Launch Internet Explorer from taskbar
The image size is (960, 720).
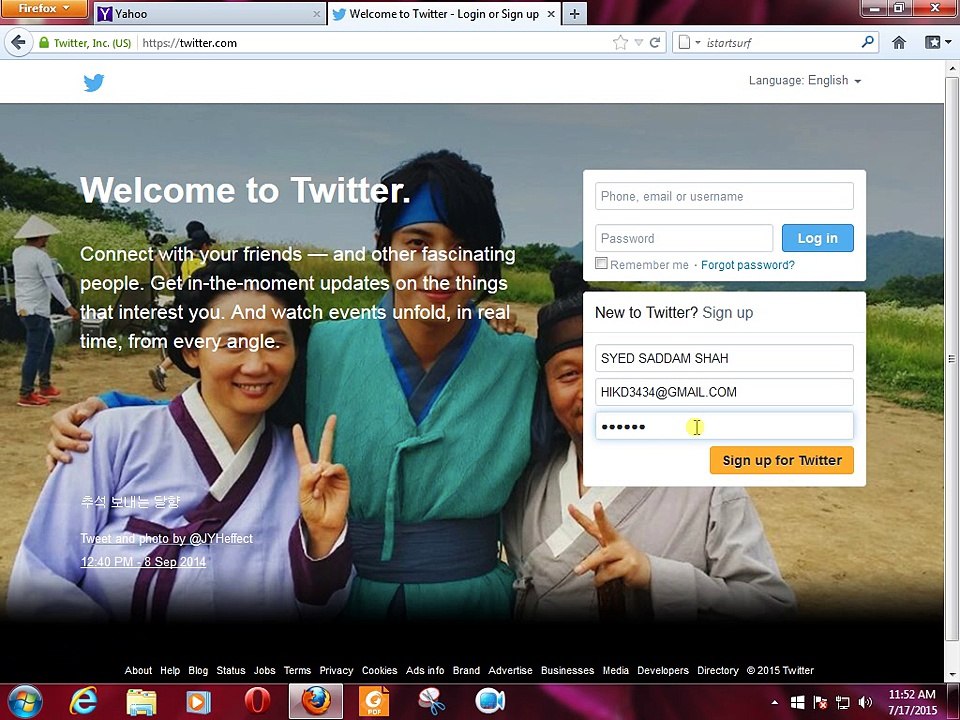click(x=83, y=702)
